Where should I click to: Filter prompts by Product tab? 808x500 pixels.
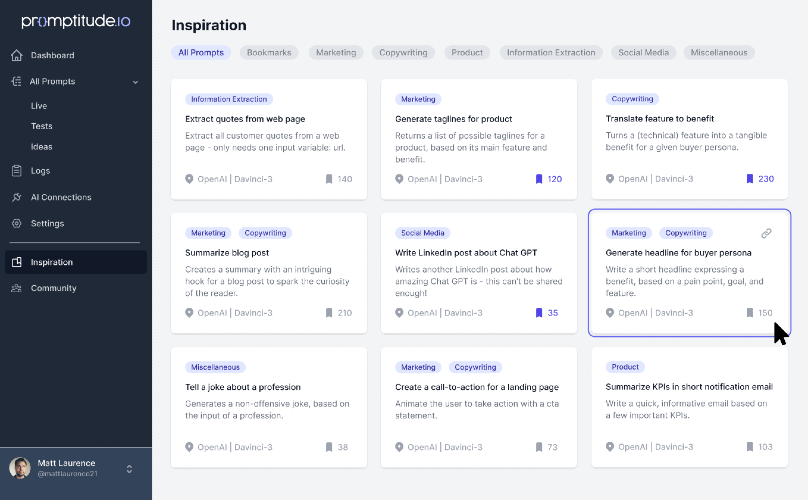tap(467, 53)
